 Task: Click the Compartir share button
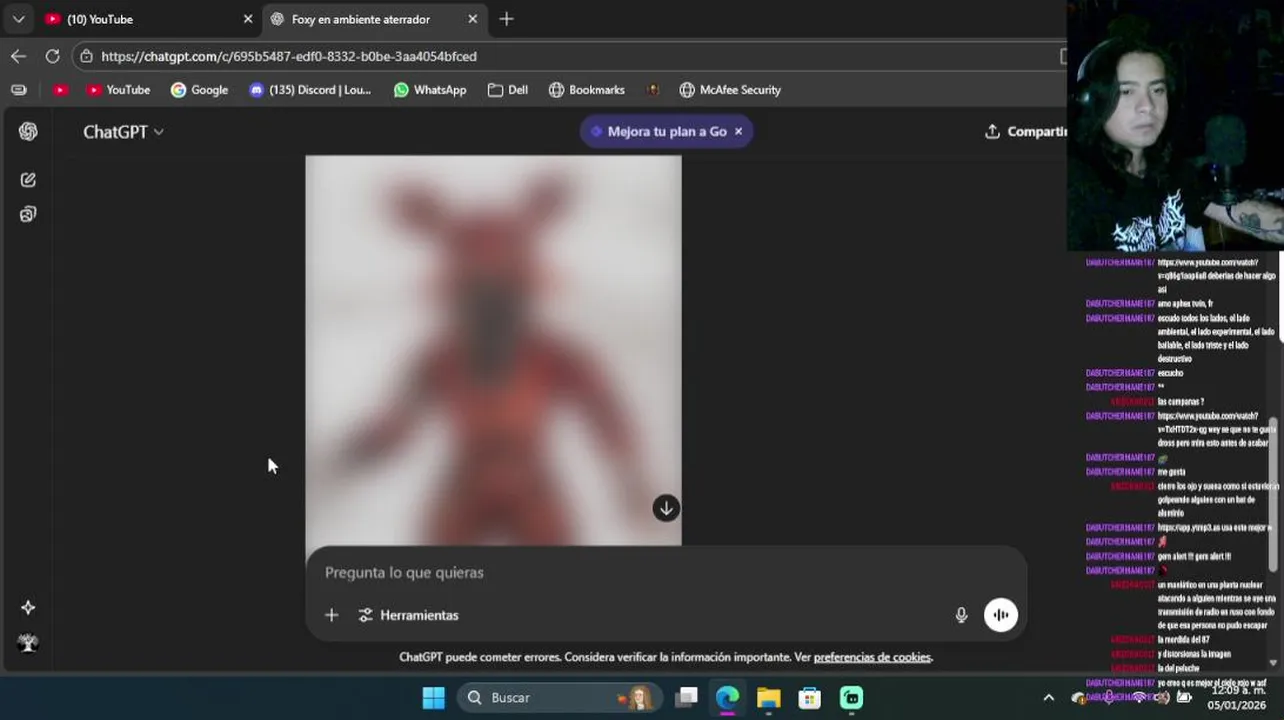coord(1026,131)
